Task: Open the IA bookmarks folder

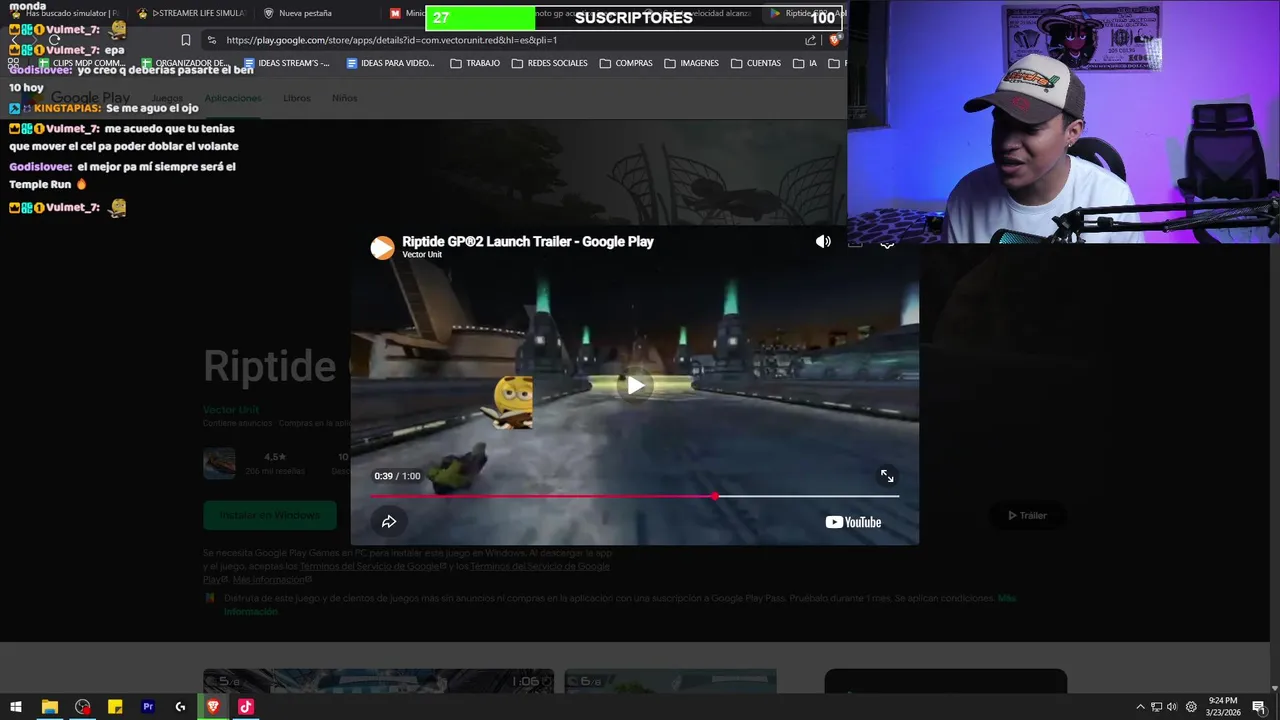Action: click(805, 63)
